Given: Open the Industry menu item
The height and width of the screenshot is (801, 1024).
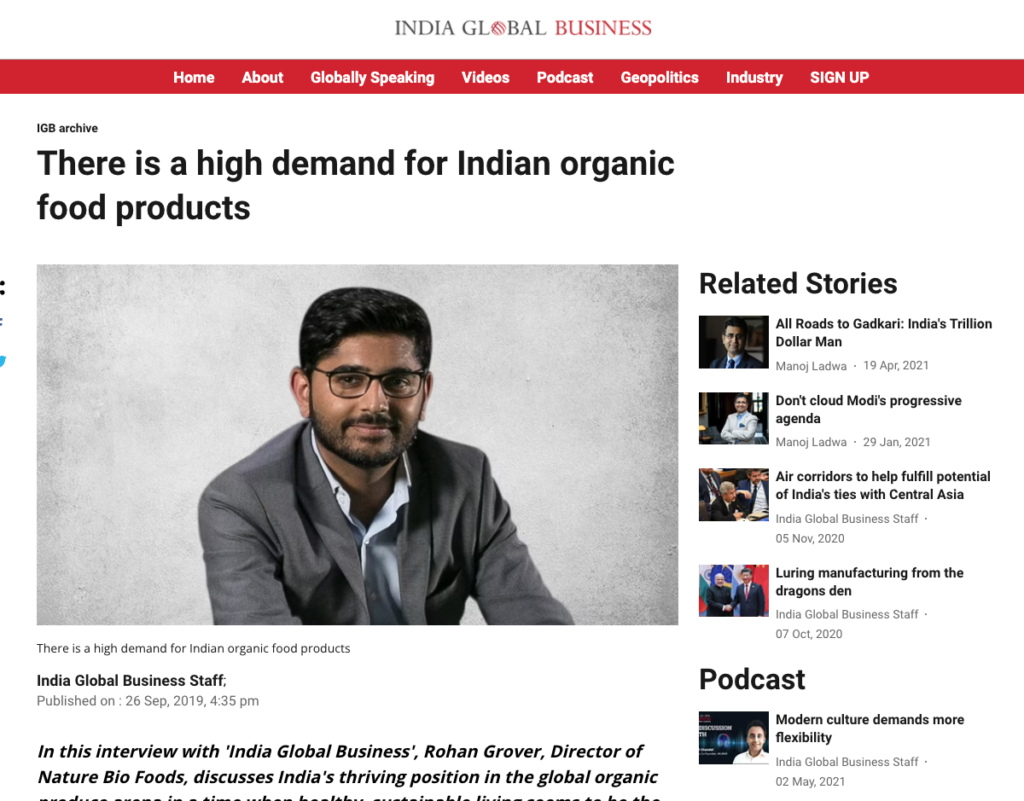Looking at the screenshot, I should (x=754, y=77).
